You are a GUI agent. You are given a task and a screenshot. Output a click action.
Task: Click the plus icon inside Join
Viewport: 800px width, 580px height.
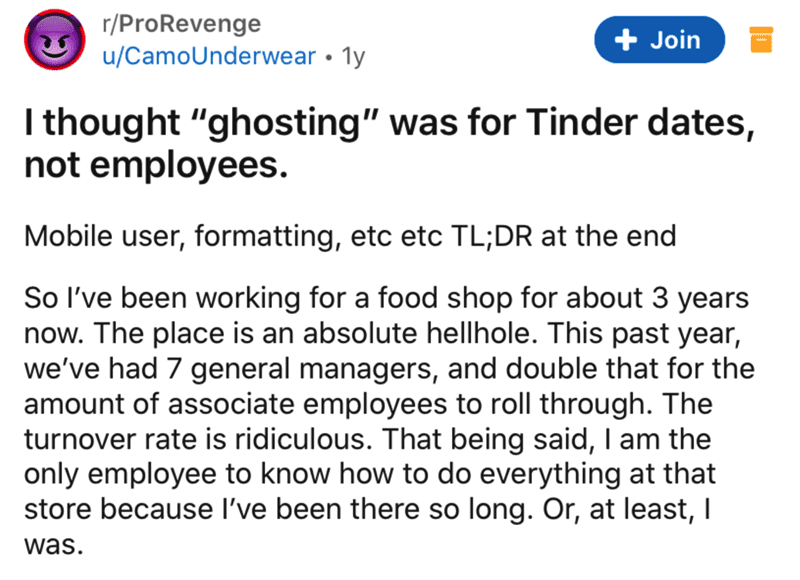[x=626, y=40]
